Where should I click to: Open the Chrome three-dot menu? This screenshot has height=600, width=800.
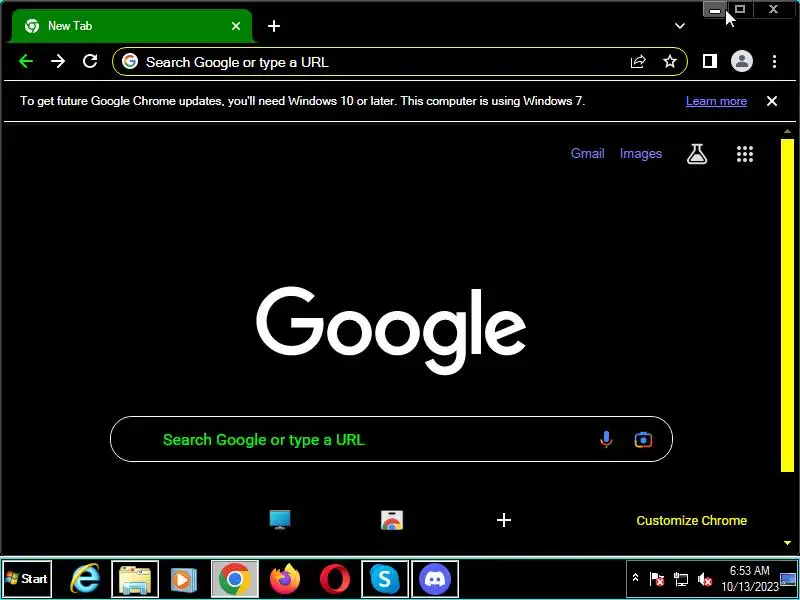click(x=774, y=62)
